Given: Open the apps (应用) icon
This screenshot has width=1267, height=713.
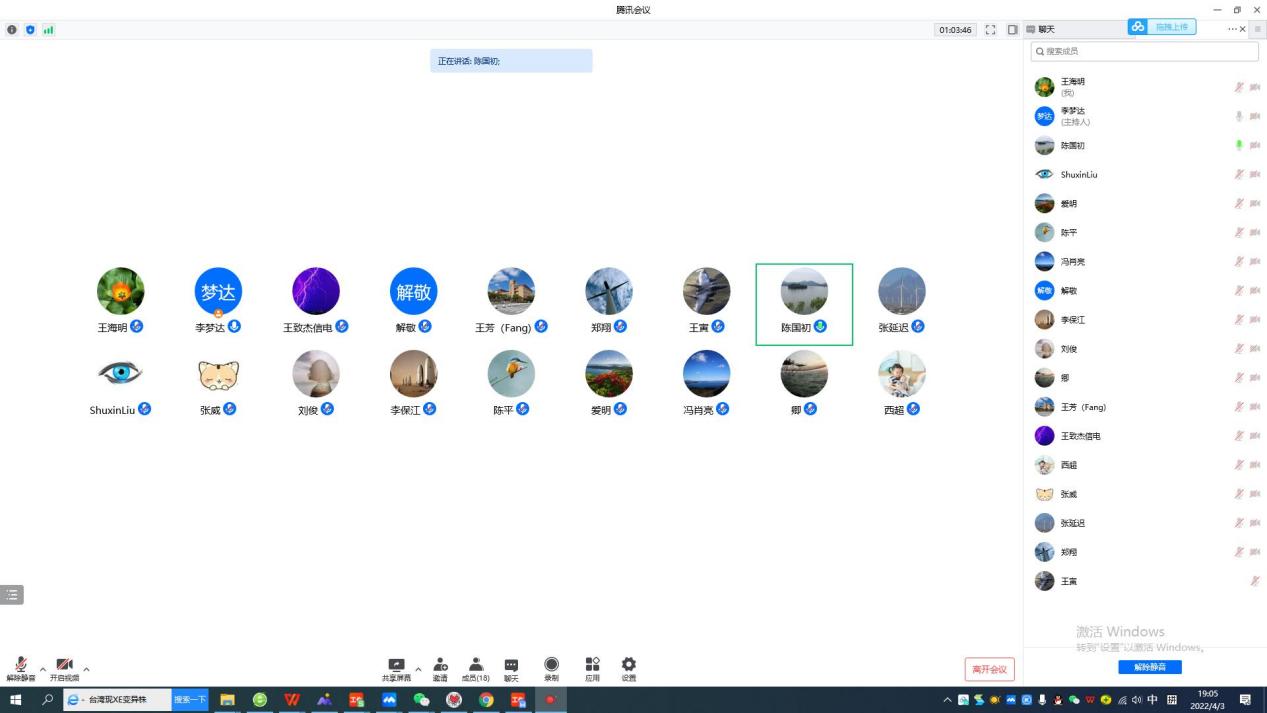Looking at the screenshot, I should [x=592, y=668].
